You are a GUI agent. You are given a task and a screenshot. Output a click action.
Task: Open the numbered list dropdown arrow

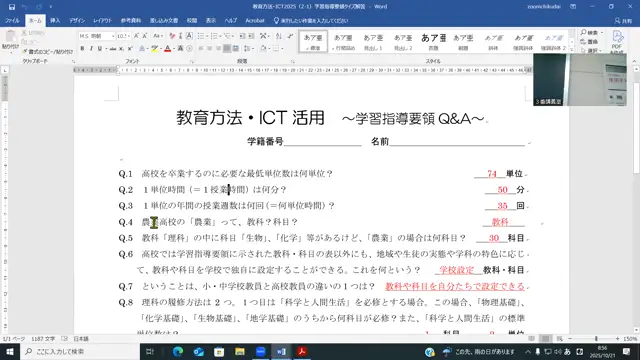pyautogui.click(x=220, y=36)
